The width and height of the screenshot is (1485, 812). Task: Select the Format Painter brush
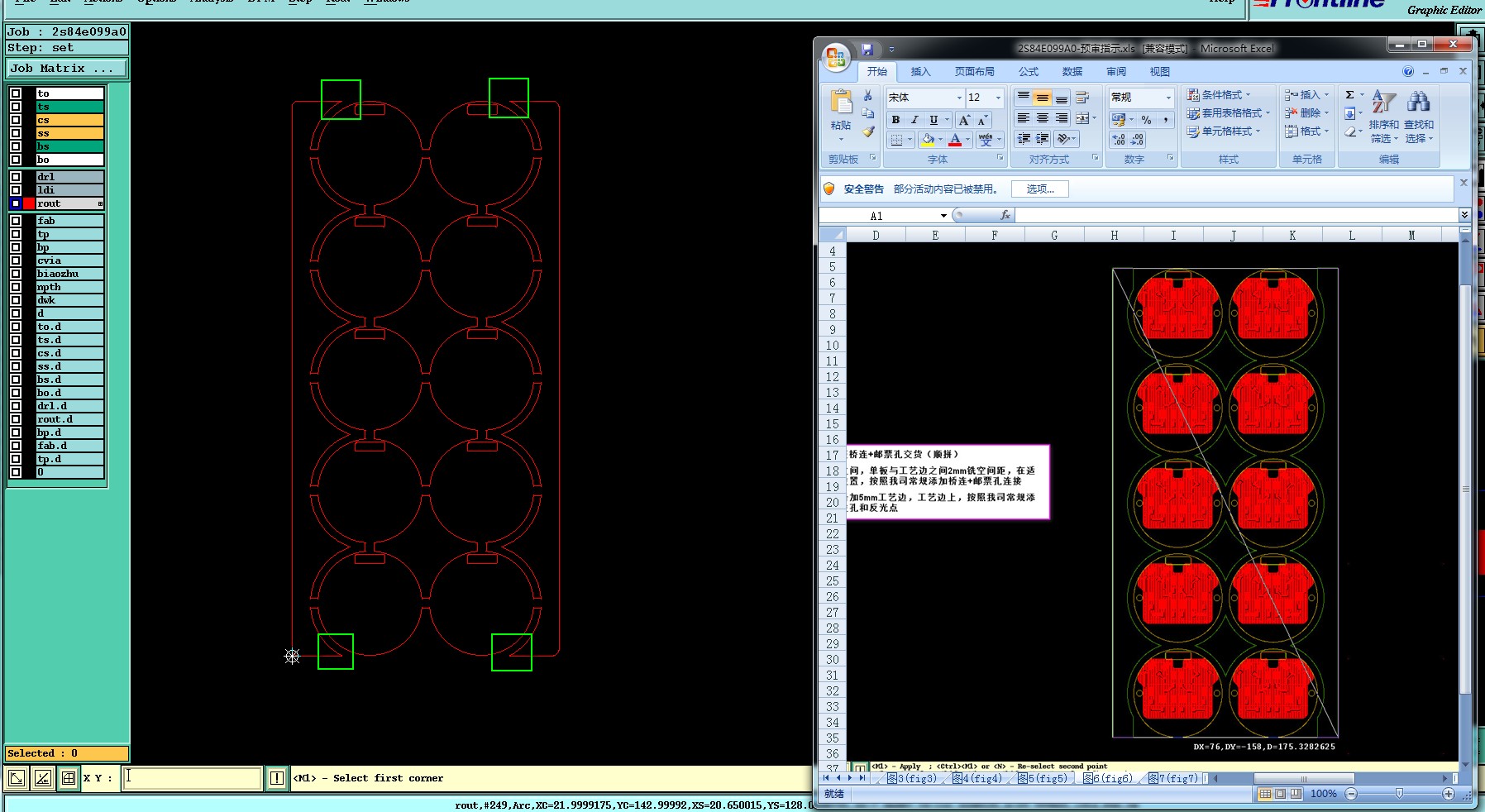(867, 131)
